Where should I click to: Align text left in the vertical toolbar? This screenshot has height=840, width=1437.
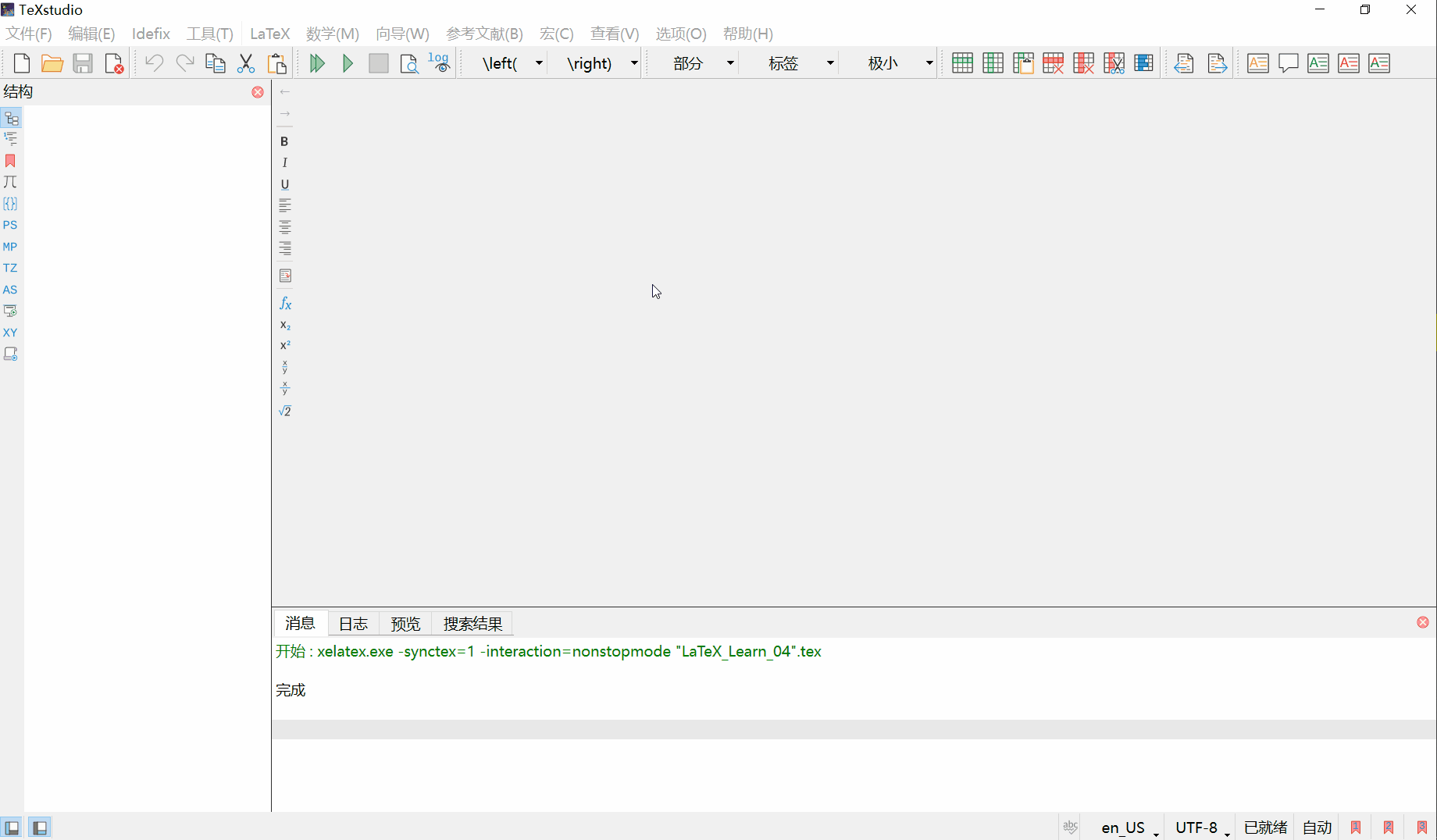(x=284, y=205)
